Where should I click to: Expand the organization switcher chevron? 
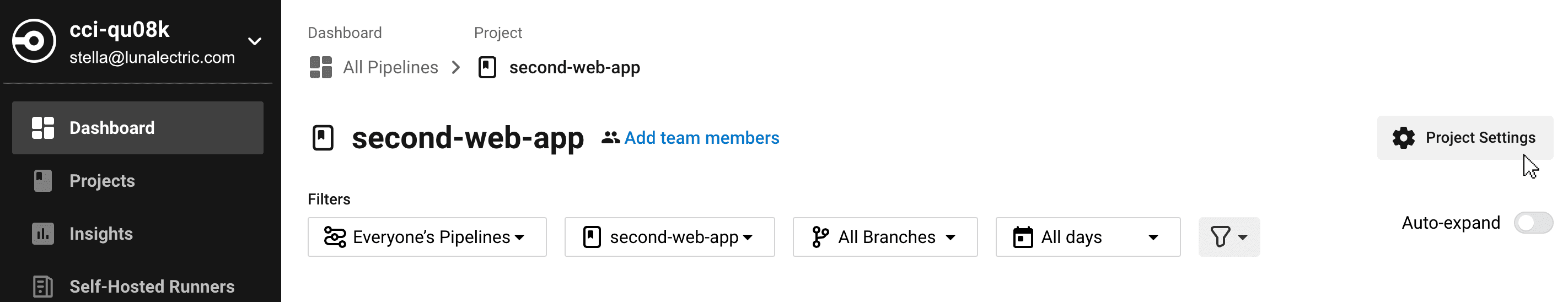(255, 41)
